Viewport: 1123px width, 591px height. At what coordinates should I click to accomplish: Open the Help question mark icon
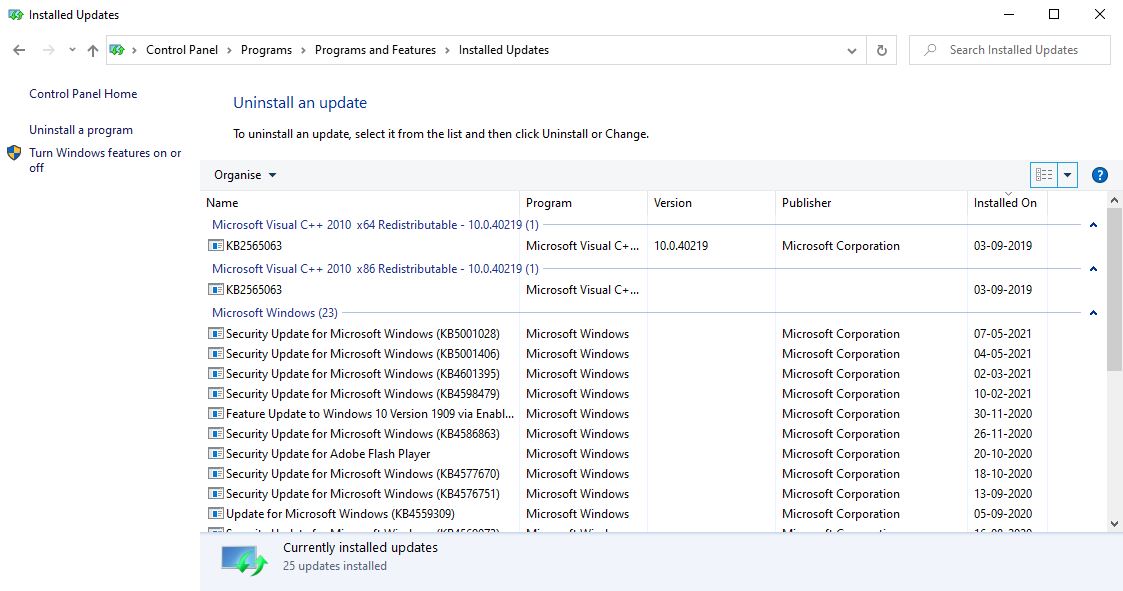pos(1099,175)
